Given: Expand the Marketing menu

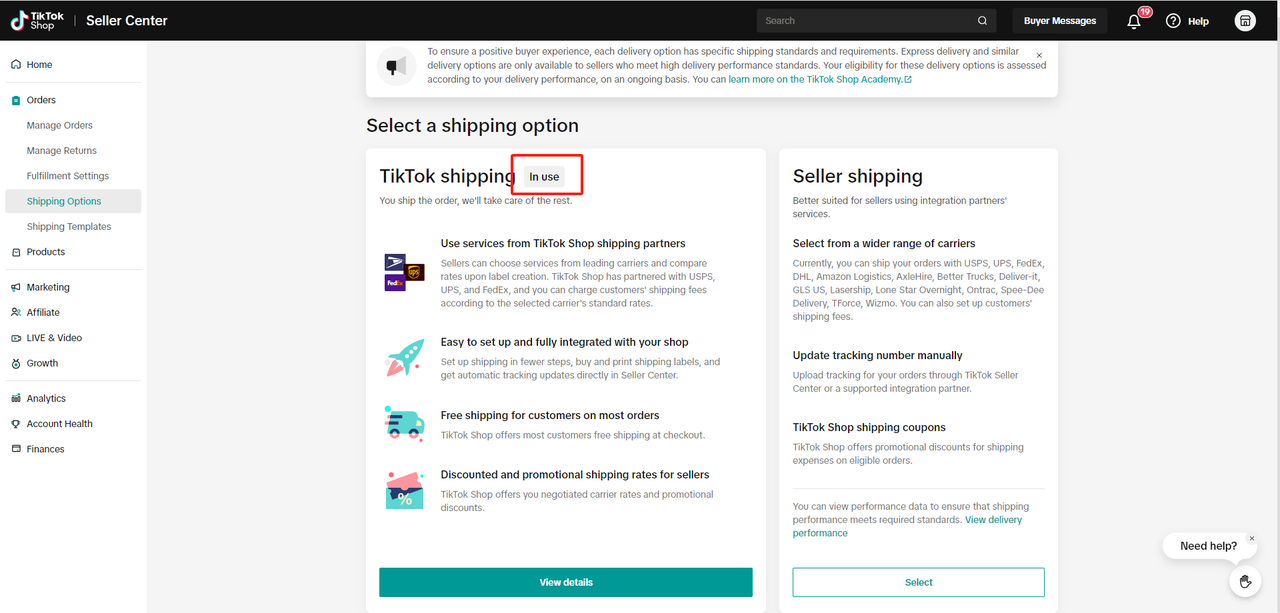Looking at the screenshot, I should click(x=48, y=287).
